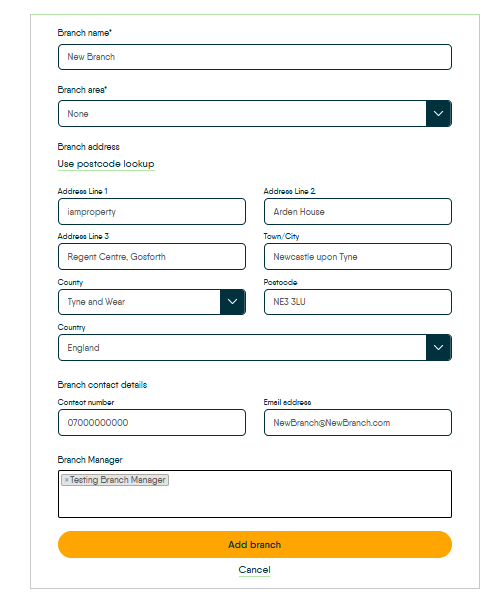The image size is (497, 596).
Task: Open County dropdown showing Tyne and Wear
Action: coord(152,302)
